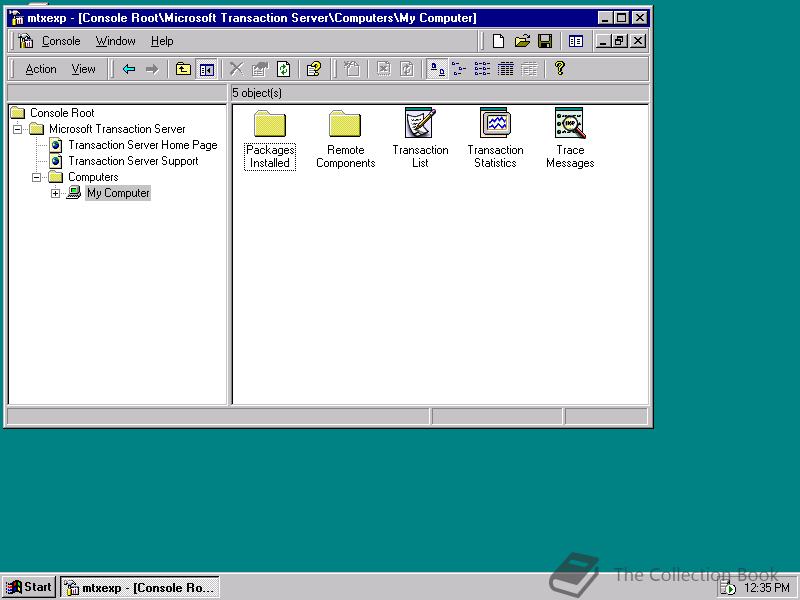This screenshot has width=800, height=600.
Task: Click the title bar application icon
Action: coord(17,18)
